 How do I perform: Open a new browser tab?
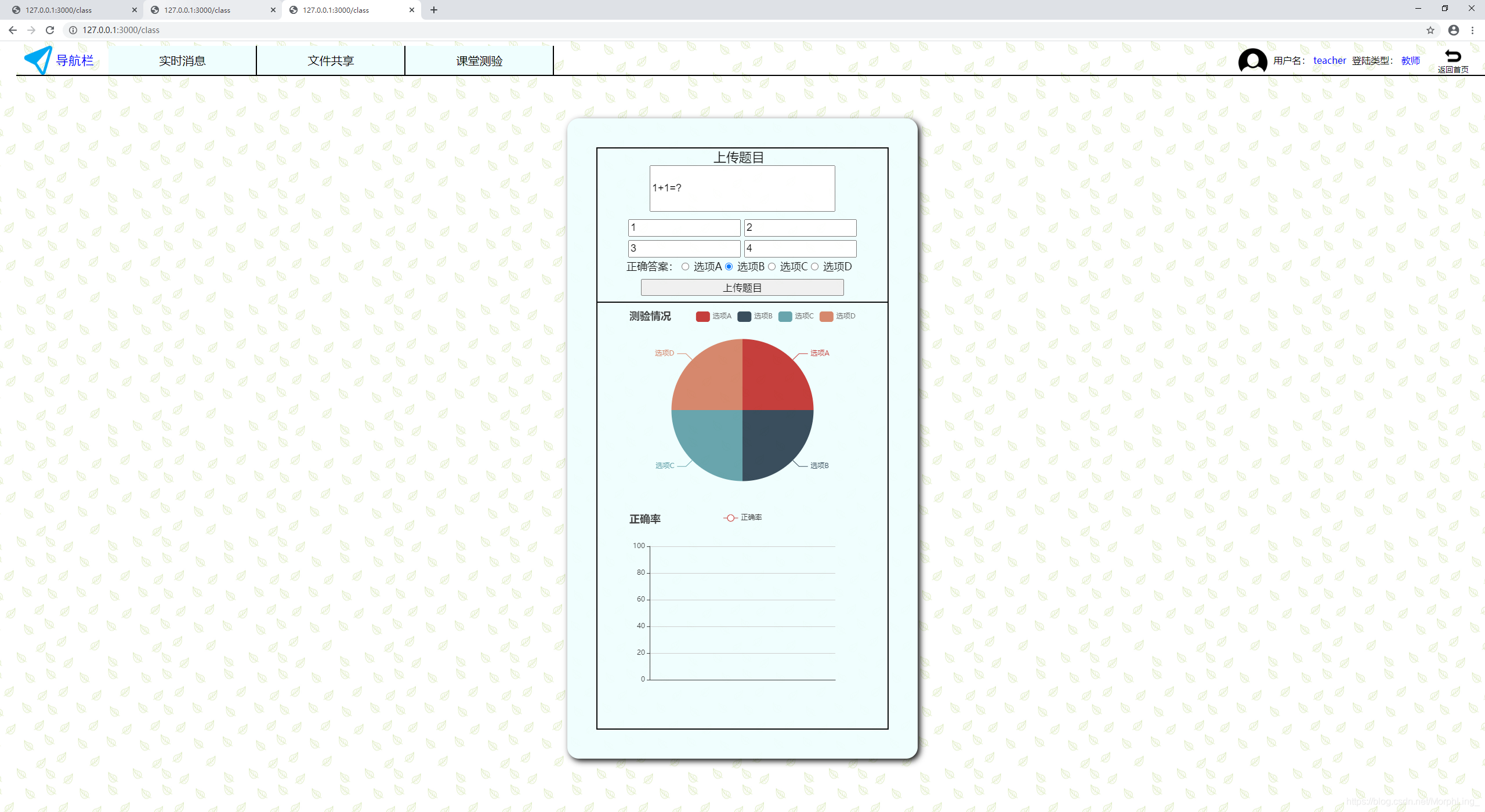click(x=434, y=10)
